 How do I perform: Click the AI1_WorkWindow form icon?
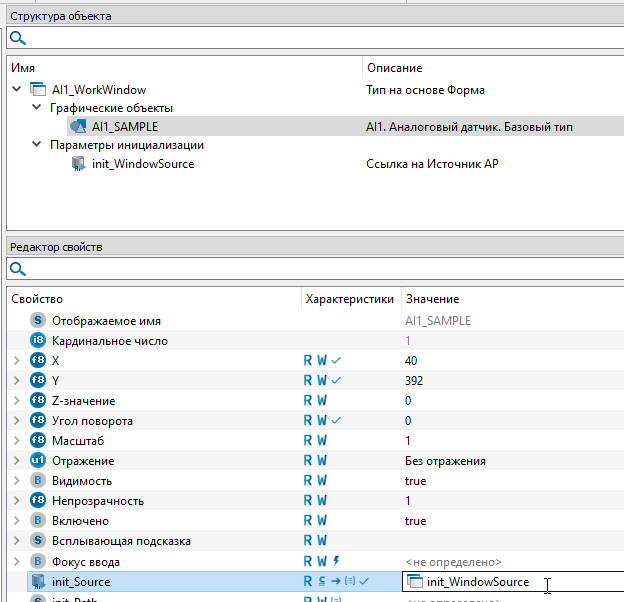[x=38, y=90]
